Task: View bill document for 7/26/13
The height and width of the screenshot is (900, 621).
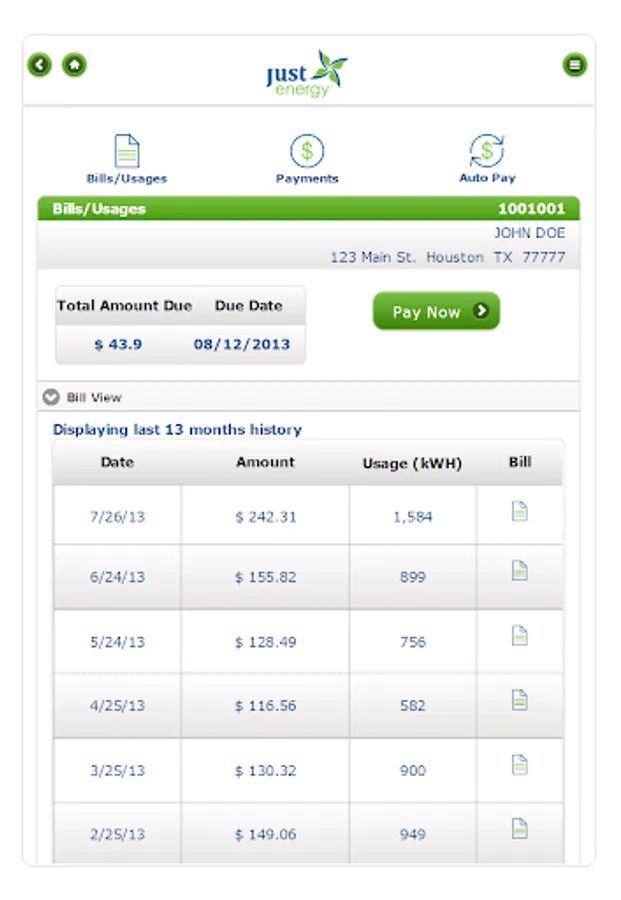Action: [519, 511]
